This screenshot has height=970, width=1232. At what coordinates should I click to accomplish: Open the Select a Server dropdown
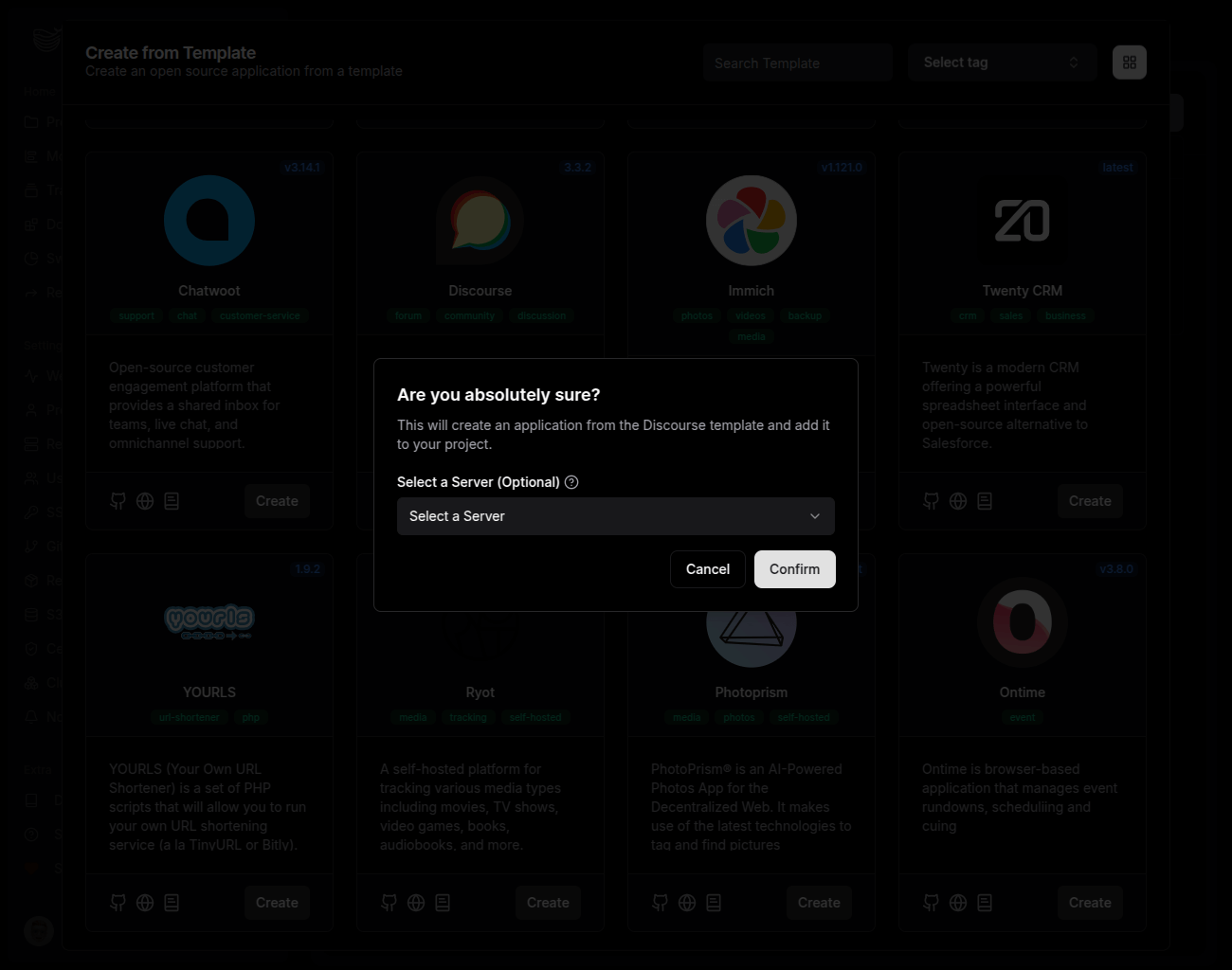[x=616, y=516]
